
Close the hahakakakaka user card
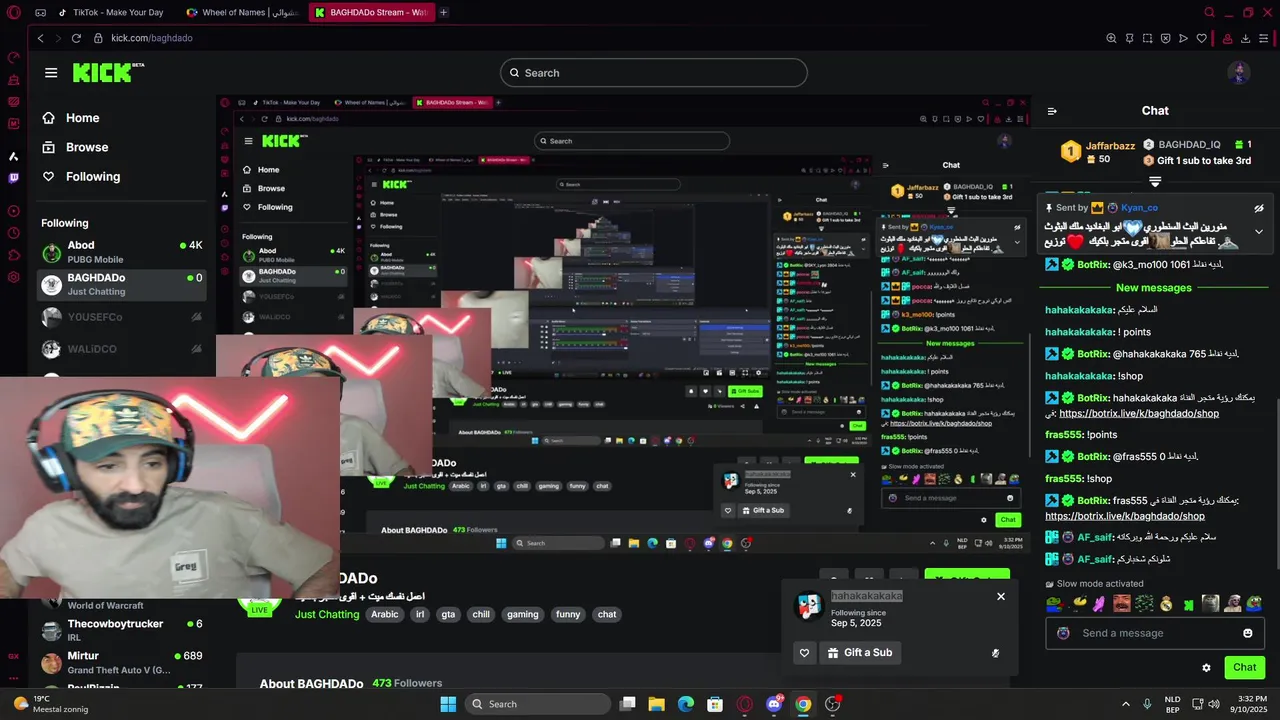(1001, 597)
